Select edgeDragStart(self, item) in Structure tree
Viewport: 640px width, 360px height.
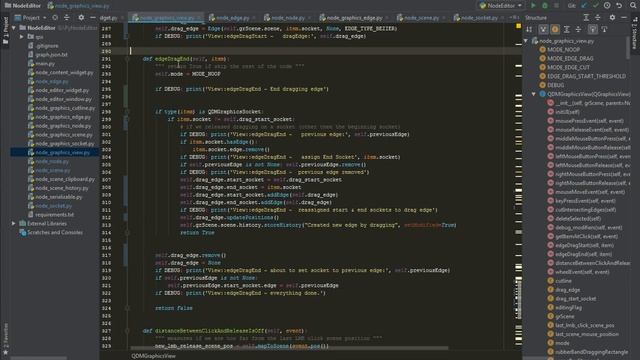pyautogui.click(x=584, y=245)
